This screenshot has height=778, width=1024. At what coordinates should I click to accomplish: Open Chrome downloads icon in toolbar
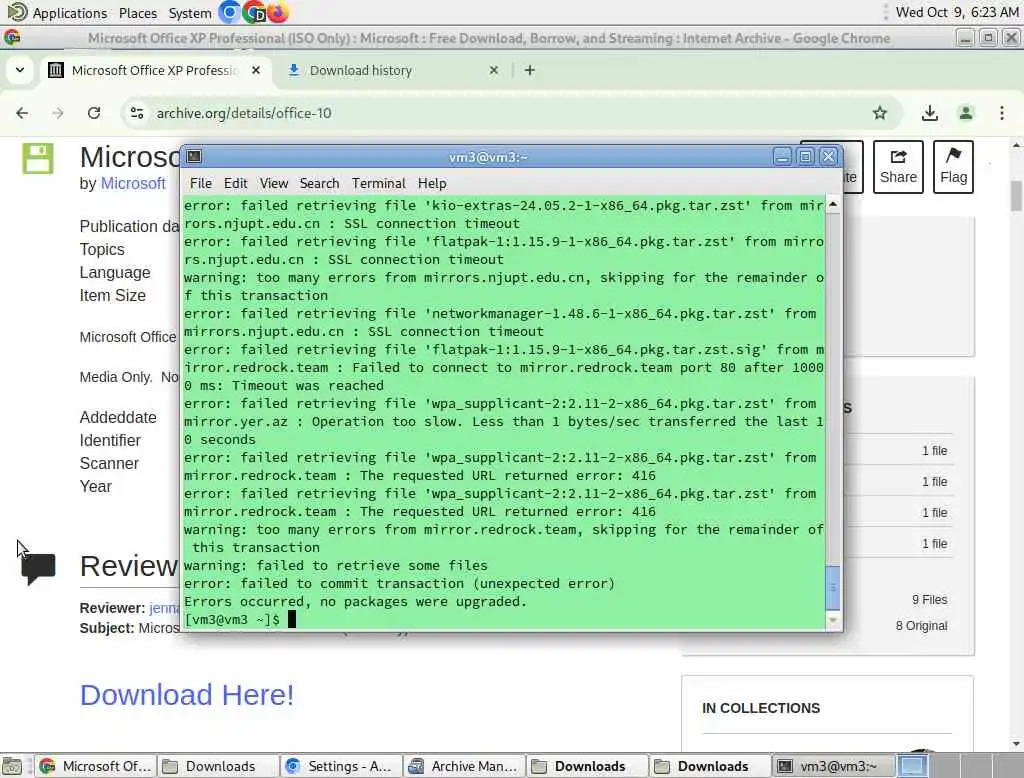point(929,113)
